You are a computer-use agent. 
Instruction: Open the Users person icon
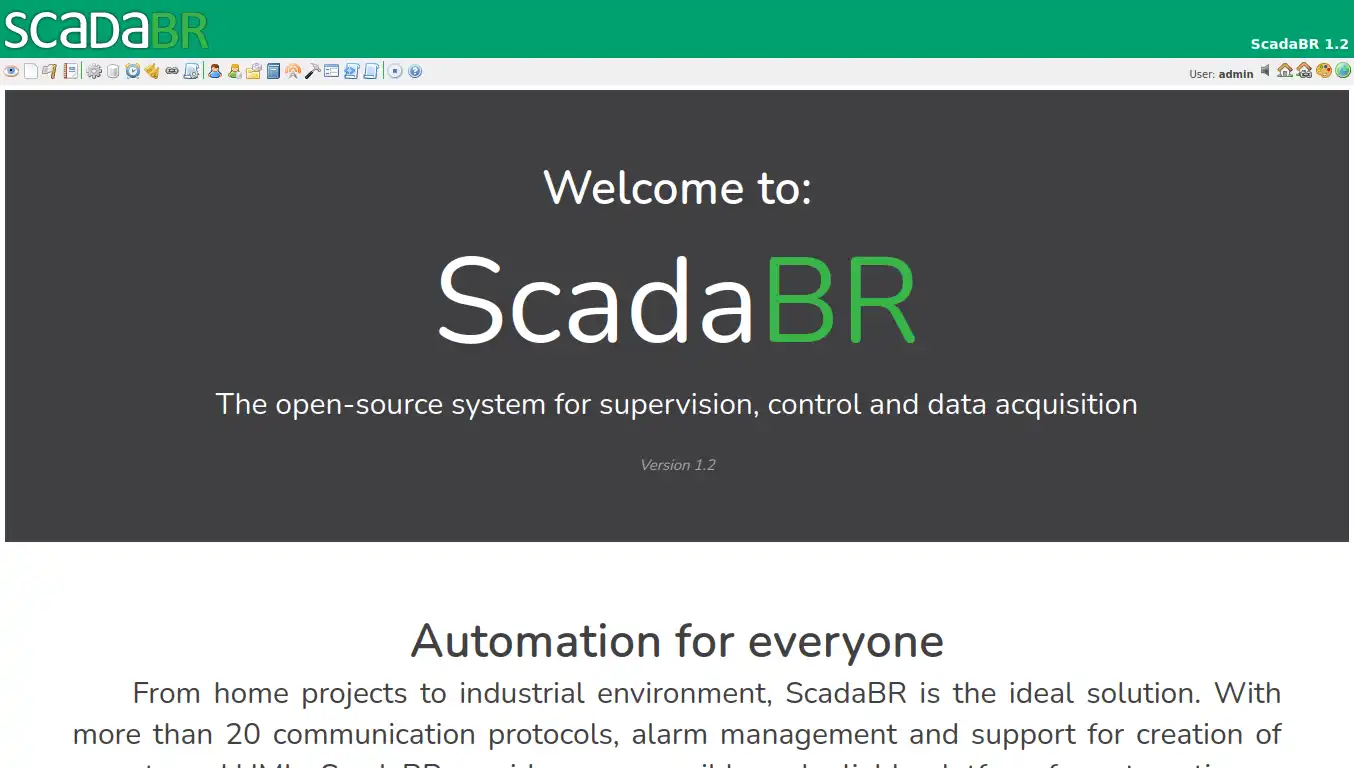point(215,71)
